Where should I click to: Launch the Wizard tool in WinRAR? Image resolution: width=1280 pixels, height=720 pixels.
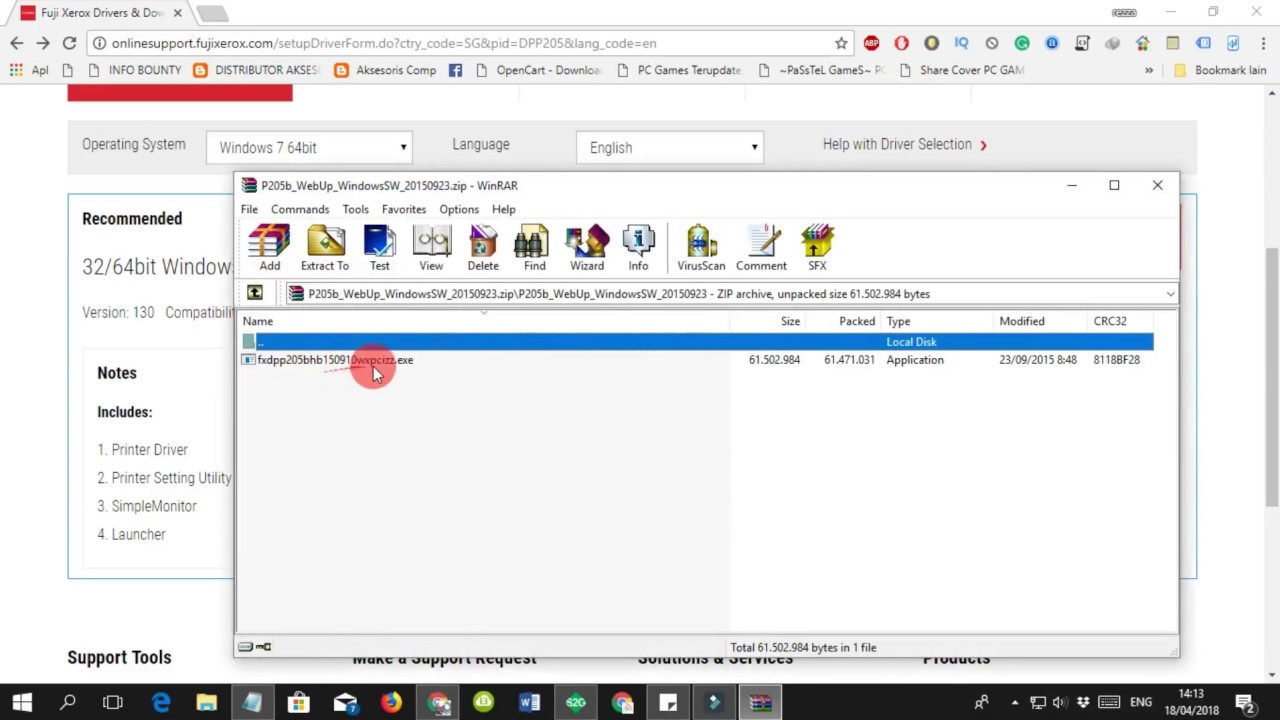point(587,247)
